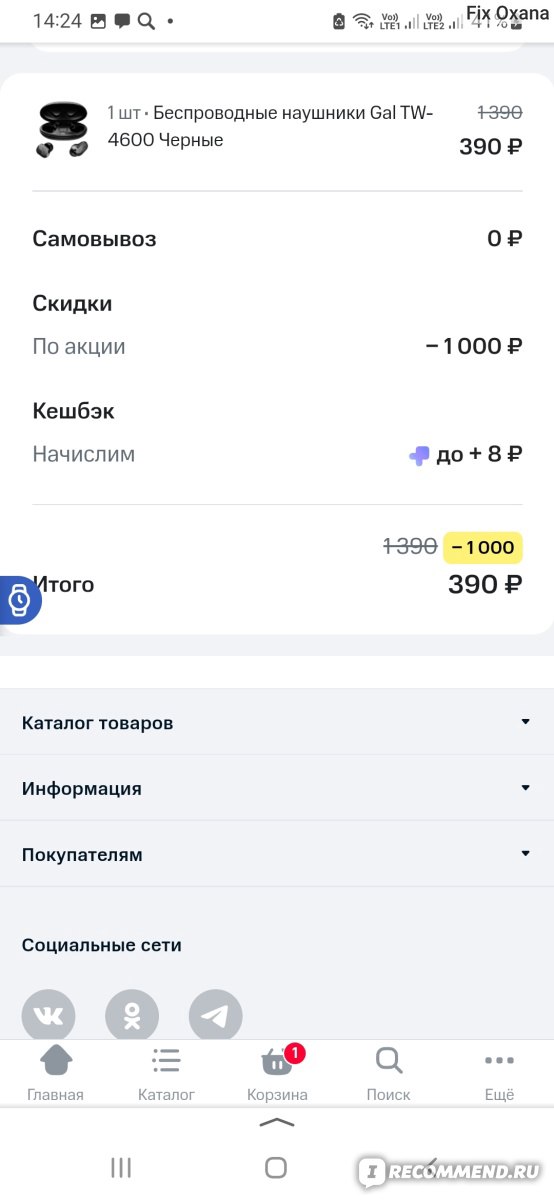This screenshot has height=1200, width=554.
Task: Go to the Главная tab
Action: [x=55, y=1073]
